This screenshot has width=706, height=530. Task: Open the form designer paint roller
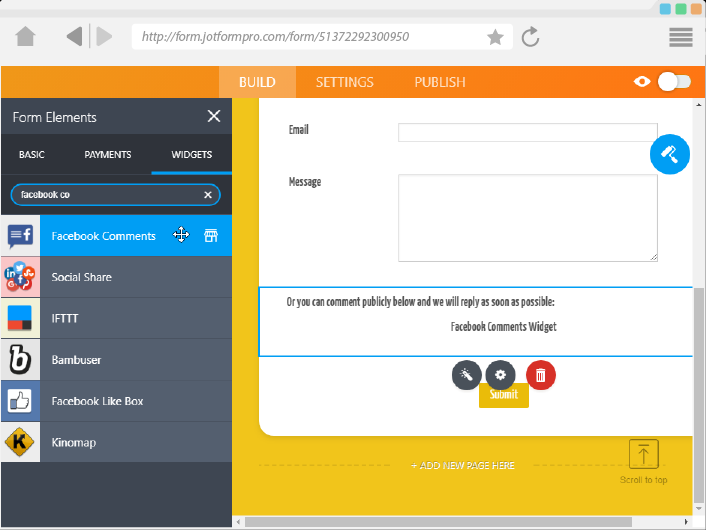coord(669,154)
